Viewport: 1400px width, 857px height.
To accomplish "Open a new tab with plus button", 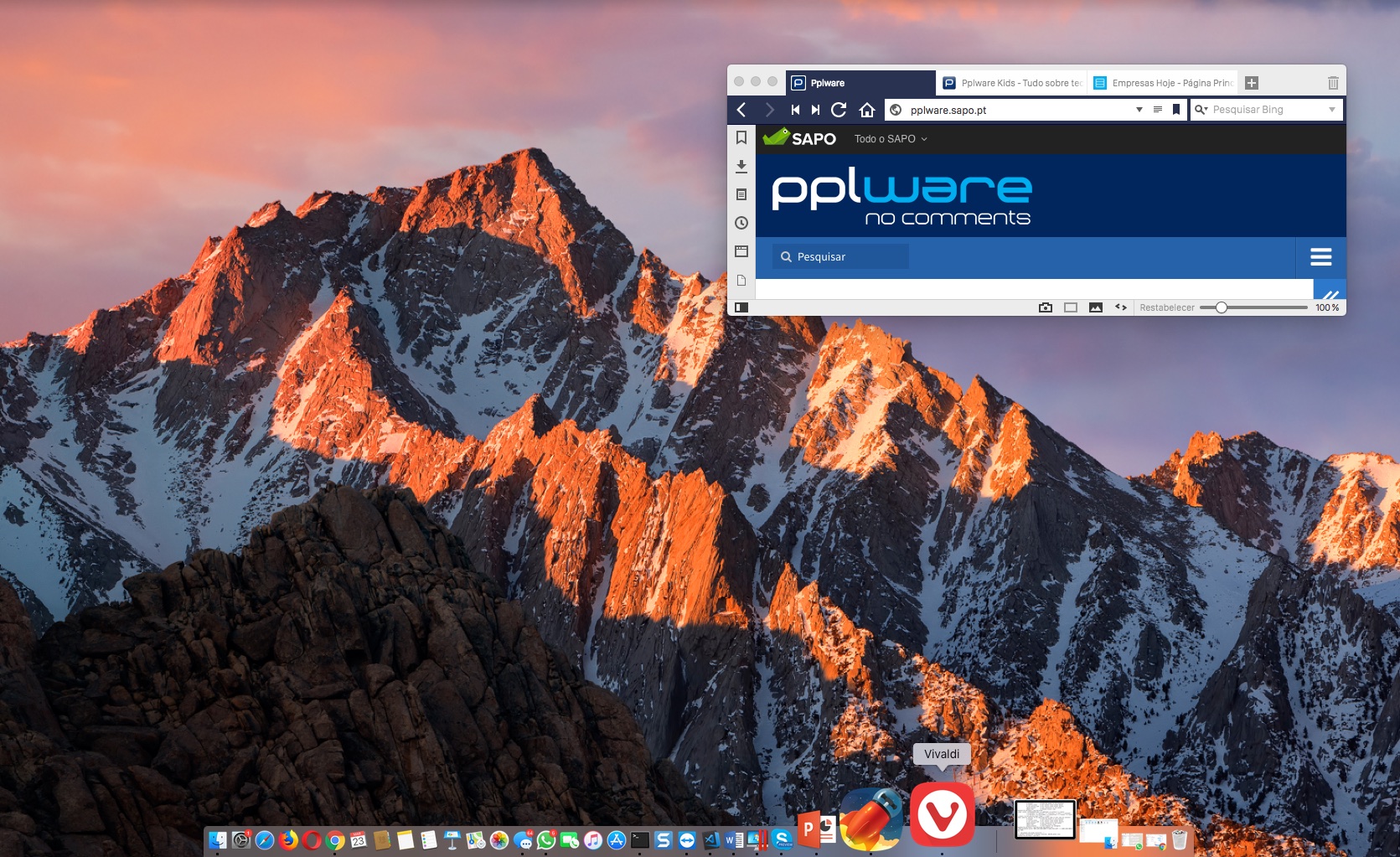I will pos(1252,83).
